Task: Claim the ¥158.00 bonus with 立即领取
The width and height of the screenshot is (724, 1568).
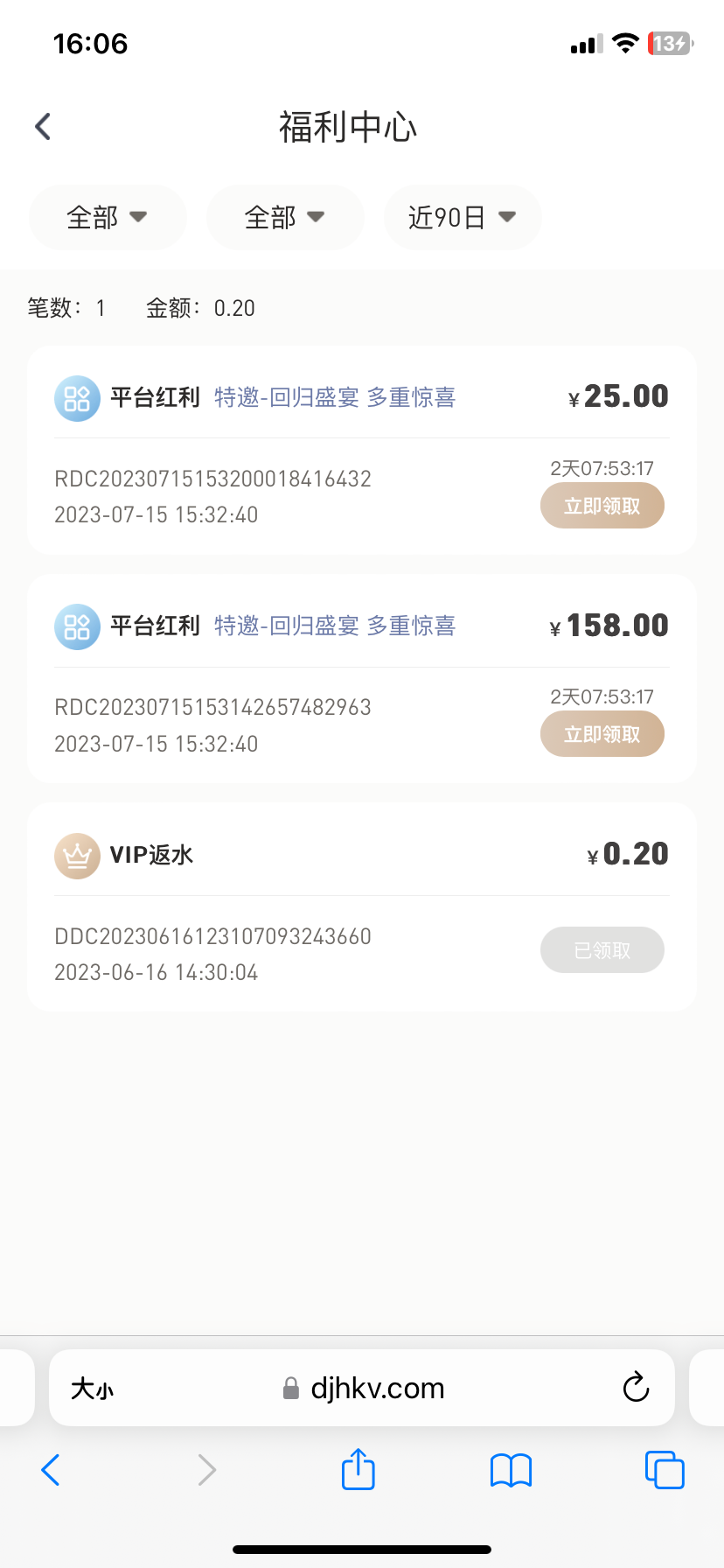Action: coord(602,734)
